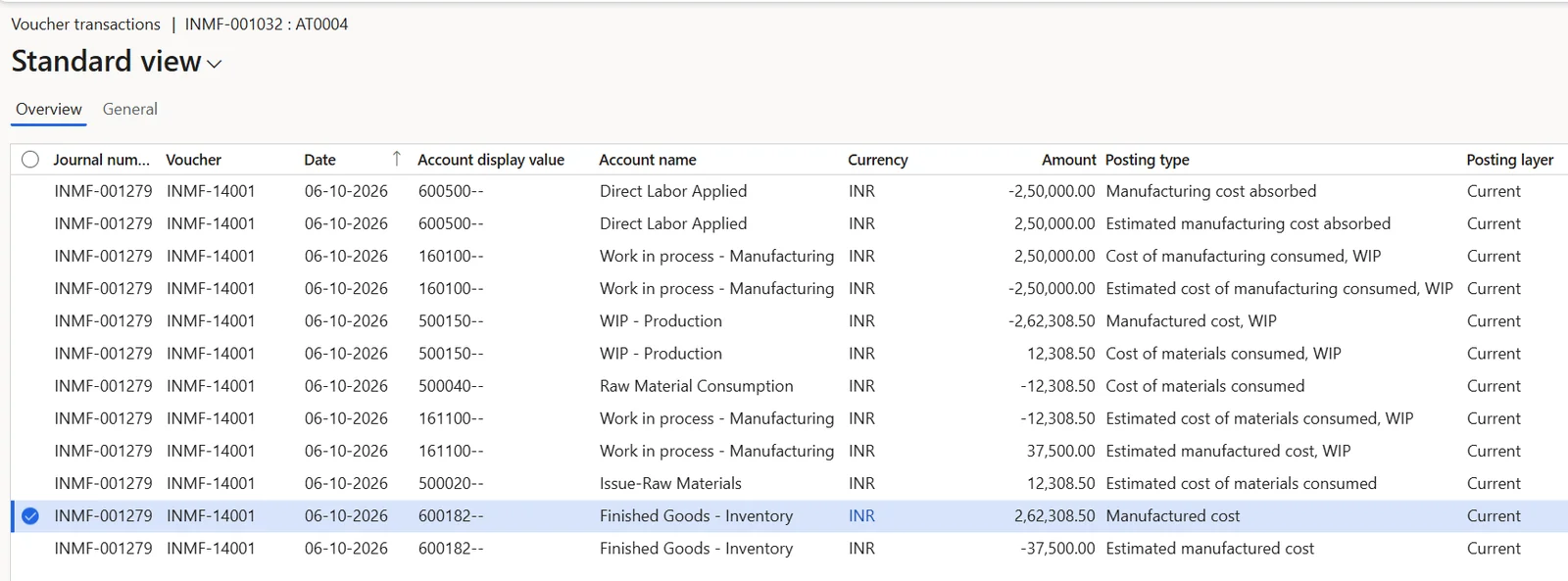Click the Issue-Raw Materials account name
This screenshot has width=1568, height=581.
coord(670,484)
